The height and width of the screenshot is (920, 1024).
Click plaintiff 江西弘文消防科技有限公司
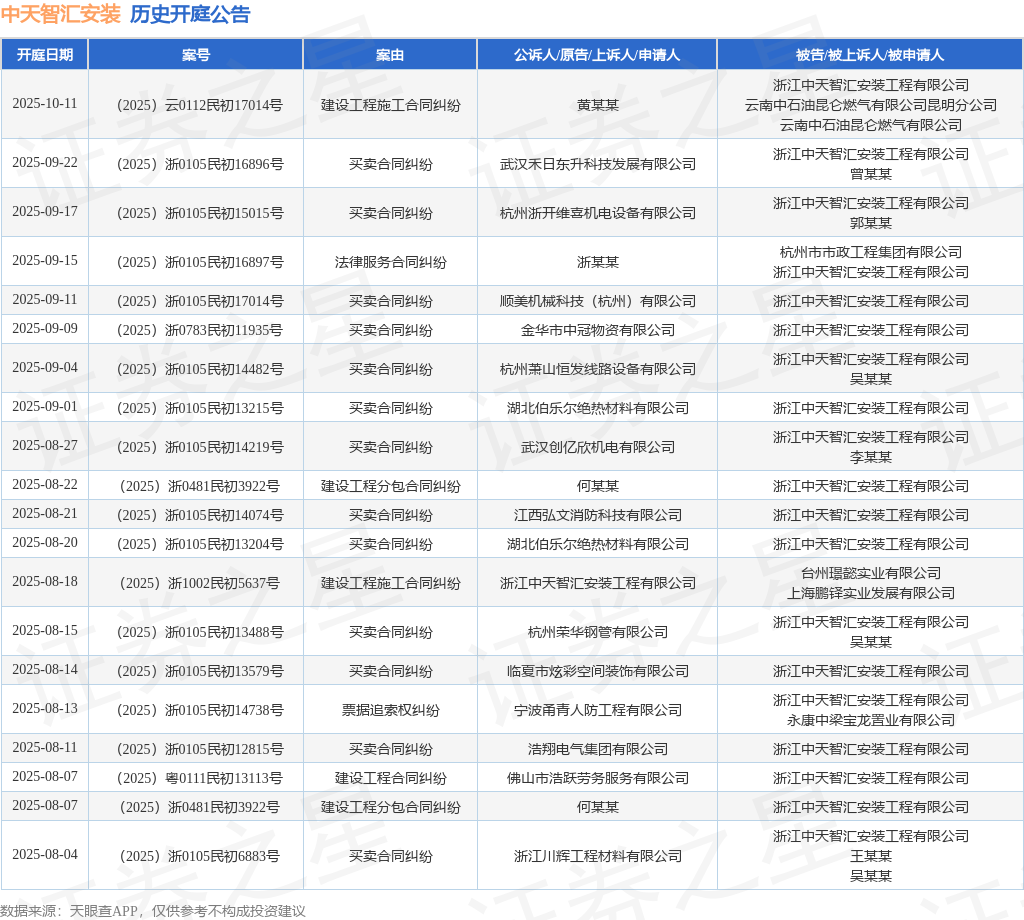[598, 515]
